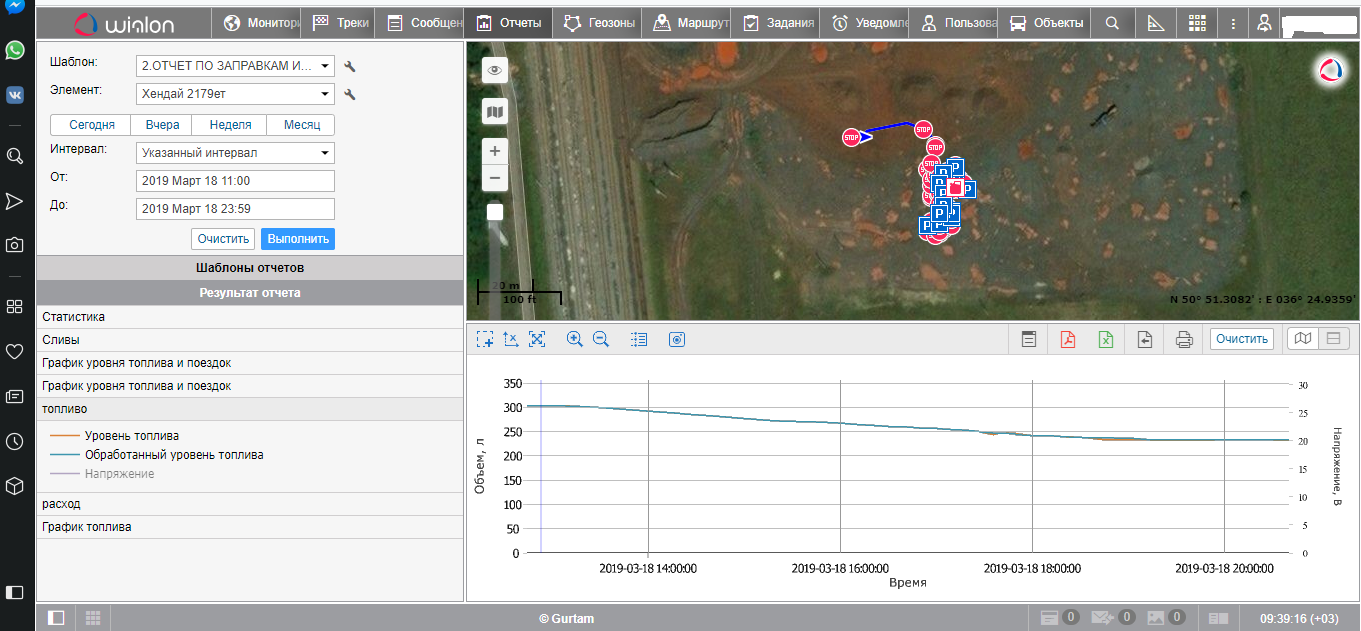Open the Элемент dropdown showing Хендай 2179ет
This screenshot has width=1361, height=631.
pos(235,94)
